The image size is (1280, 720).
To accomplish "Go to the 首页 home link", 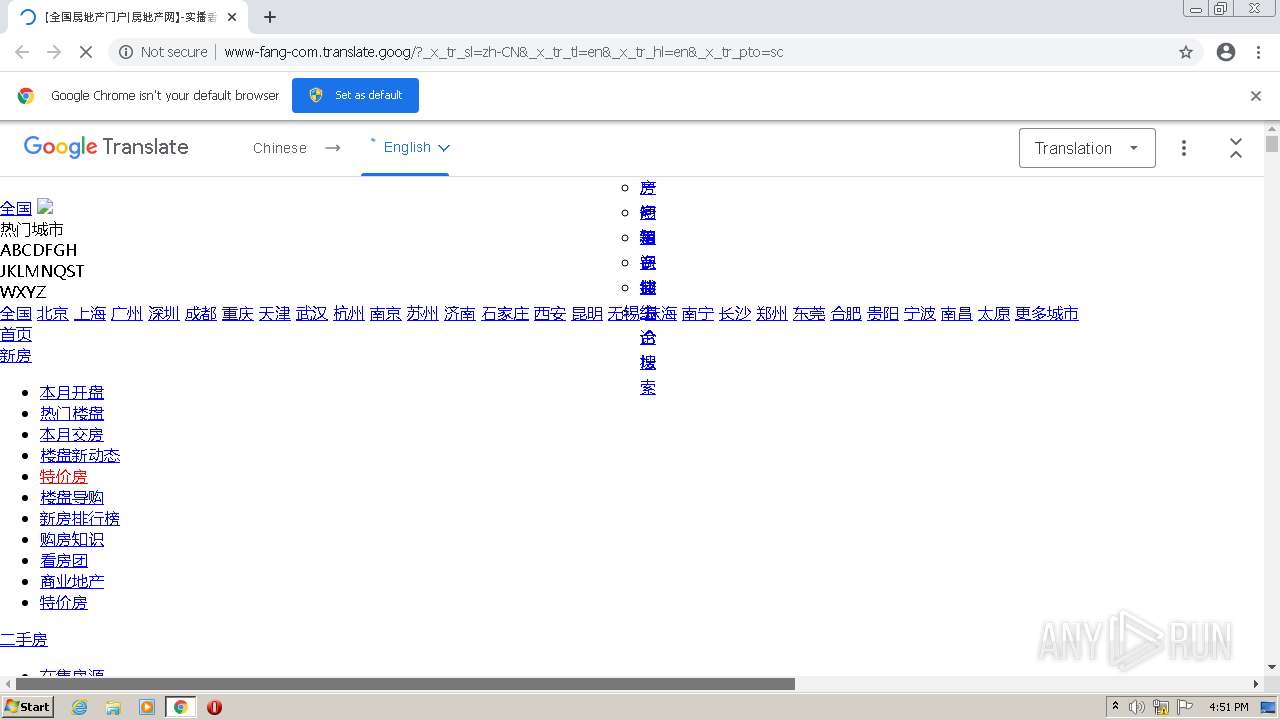I will [16, 335].
